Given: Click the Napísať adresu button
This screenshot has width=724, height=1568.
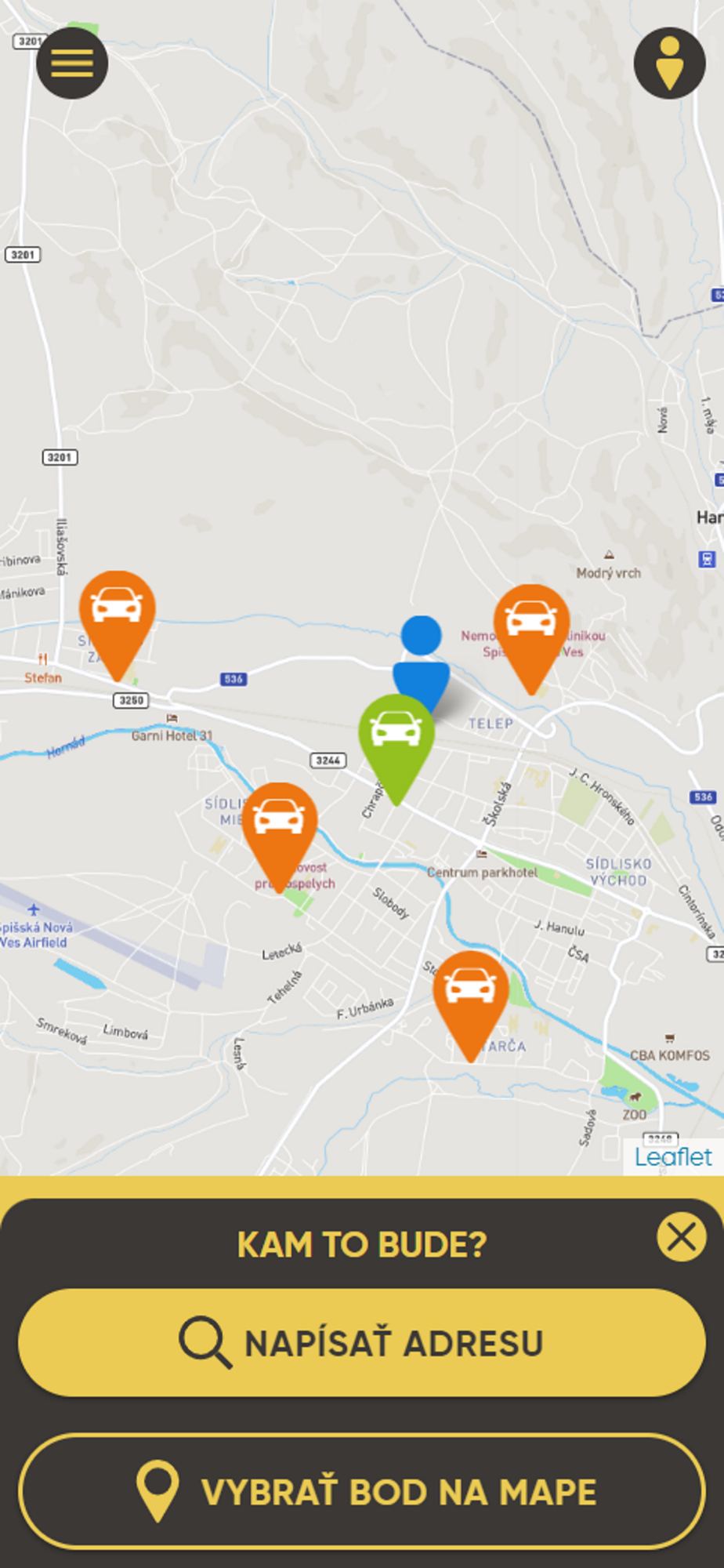Looking at the screenshot, I should pos(362,1342).
